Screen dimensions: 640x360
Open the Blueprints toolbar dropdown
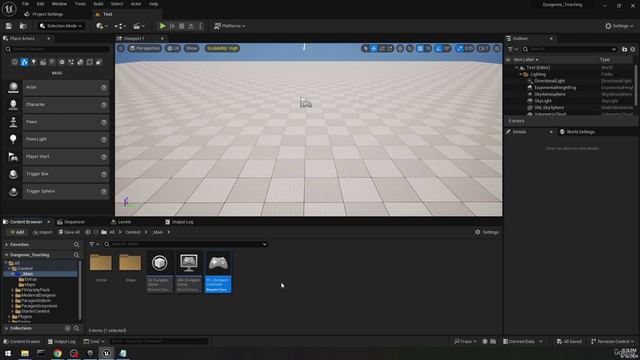[120, 26]
